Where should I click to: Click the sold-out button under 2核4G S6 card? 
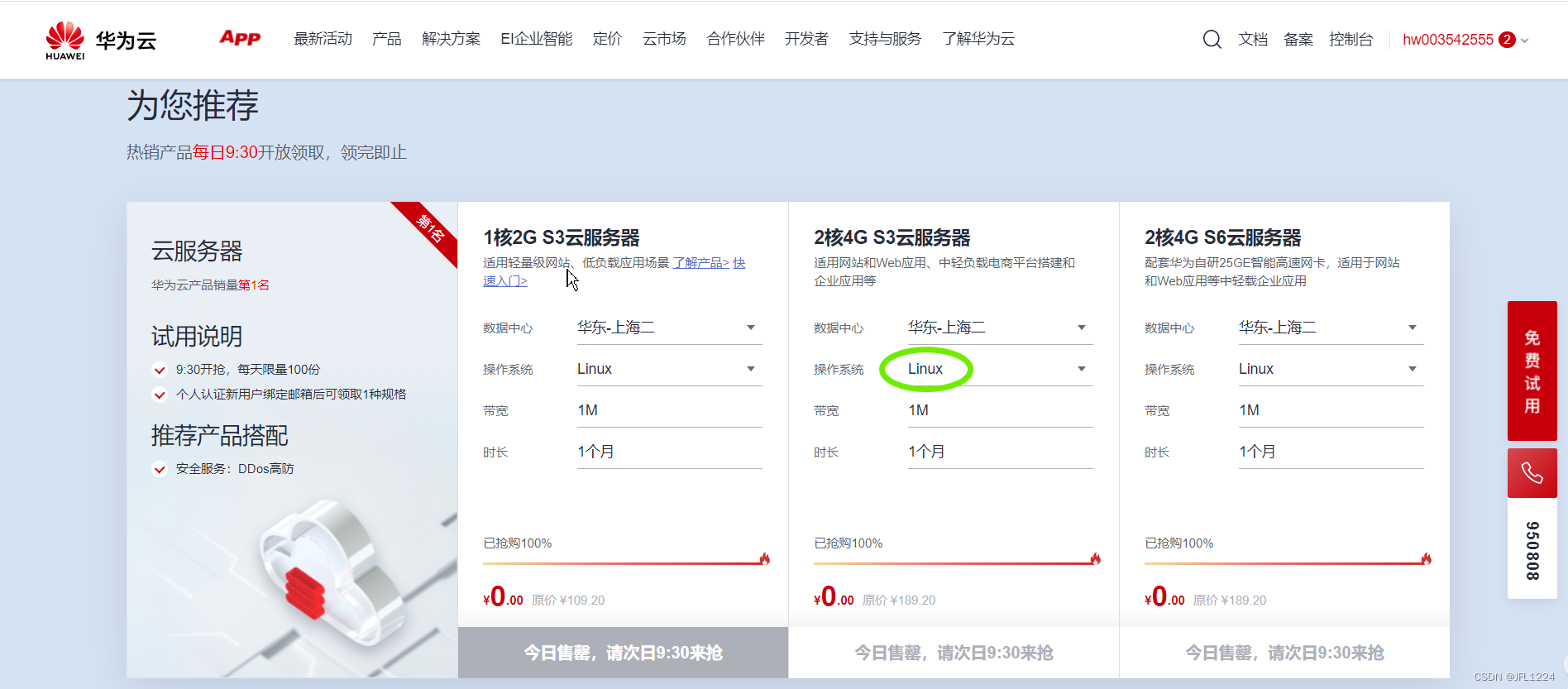1284,653
